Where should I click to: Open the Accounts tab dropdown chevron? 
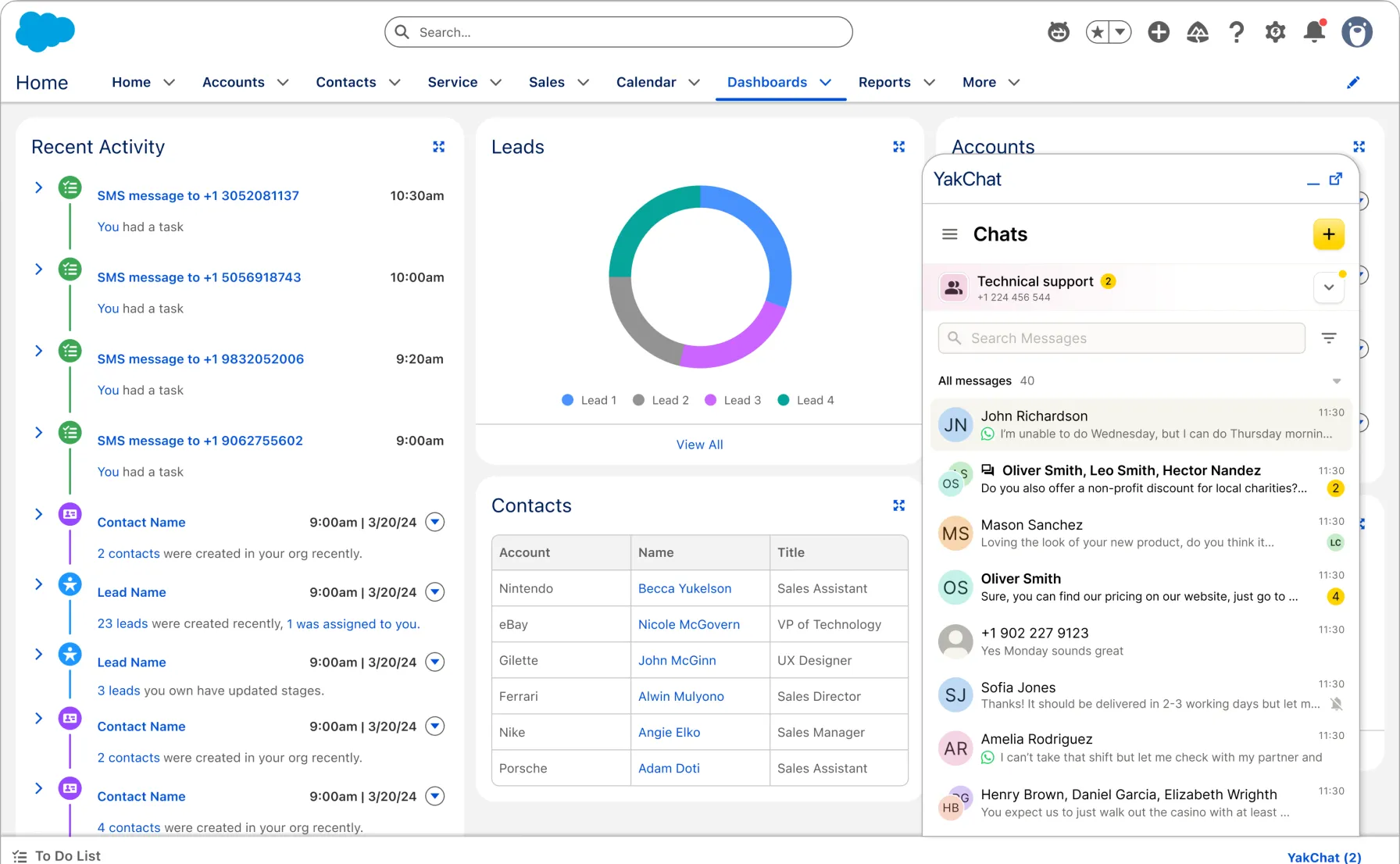tap(283, 82)
